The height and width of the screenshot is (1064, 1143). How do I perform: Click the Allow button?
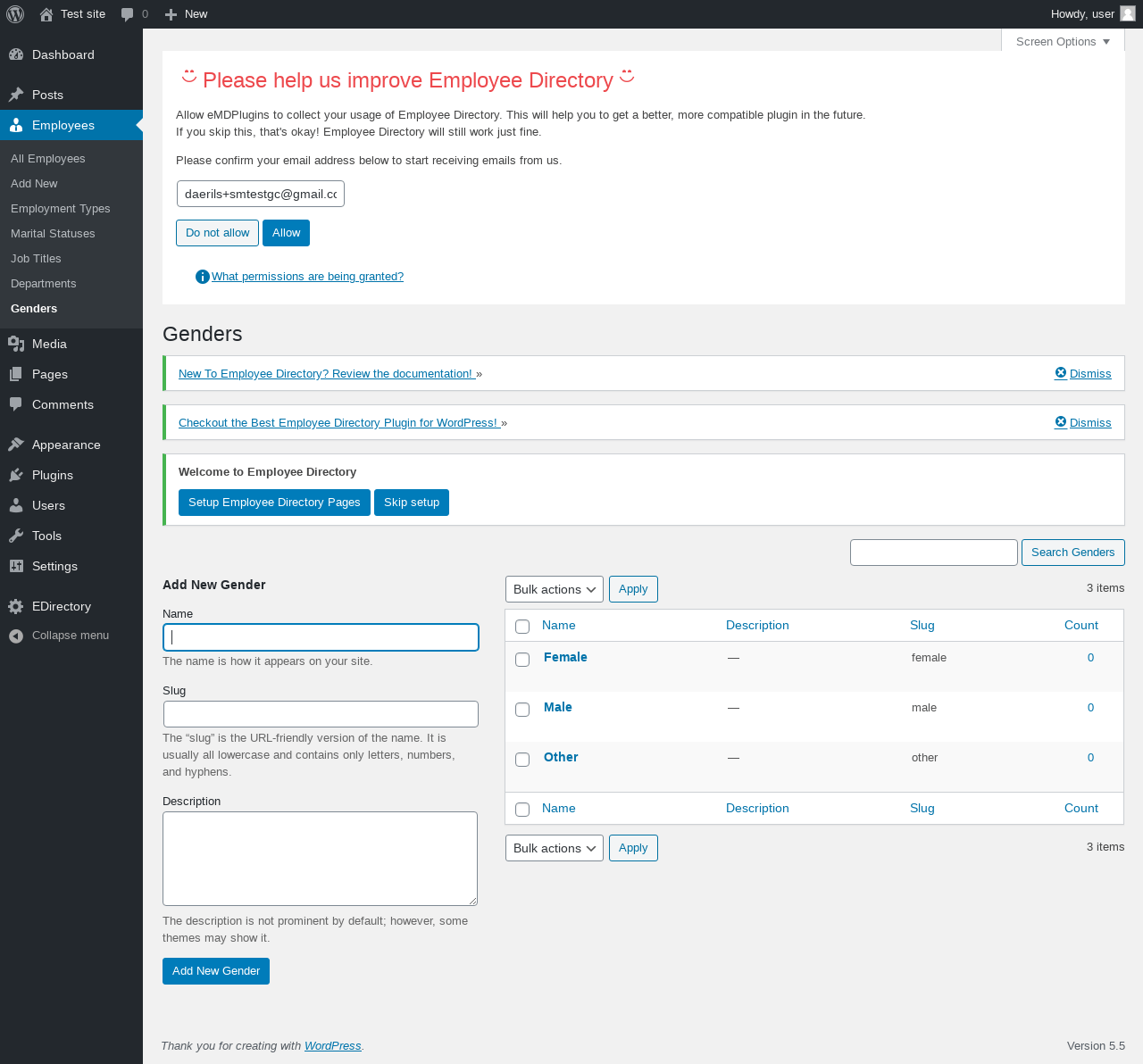click(x=286, y=233)
